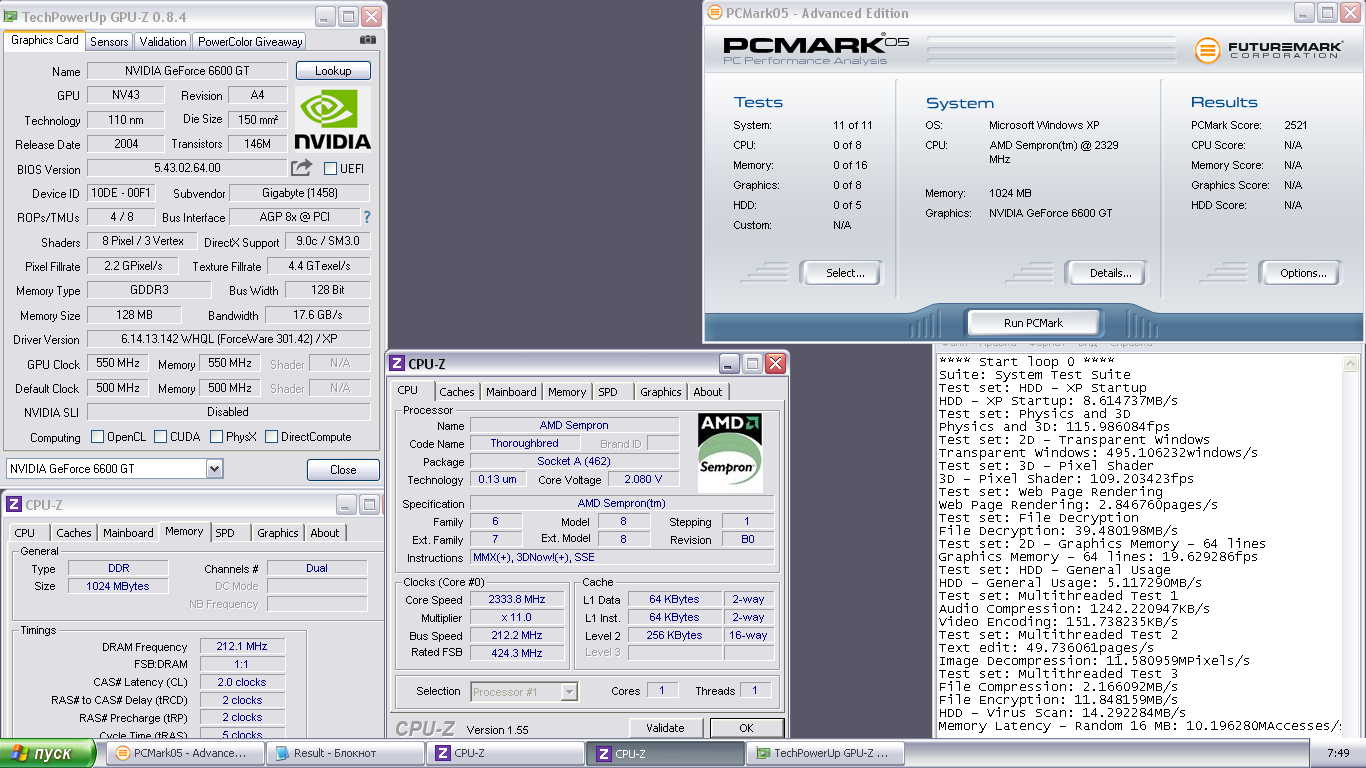Open the About tab in front CPU-Z

point(708,392)
